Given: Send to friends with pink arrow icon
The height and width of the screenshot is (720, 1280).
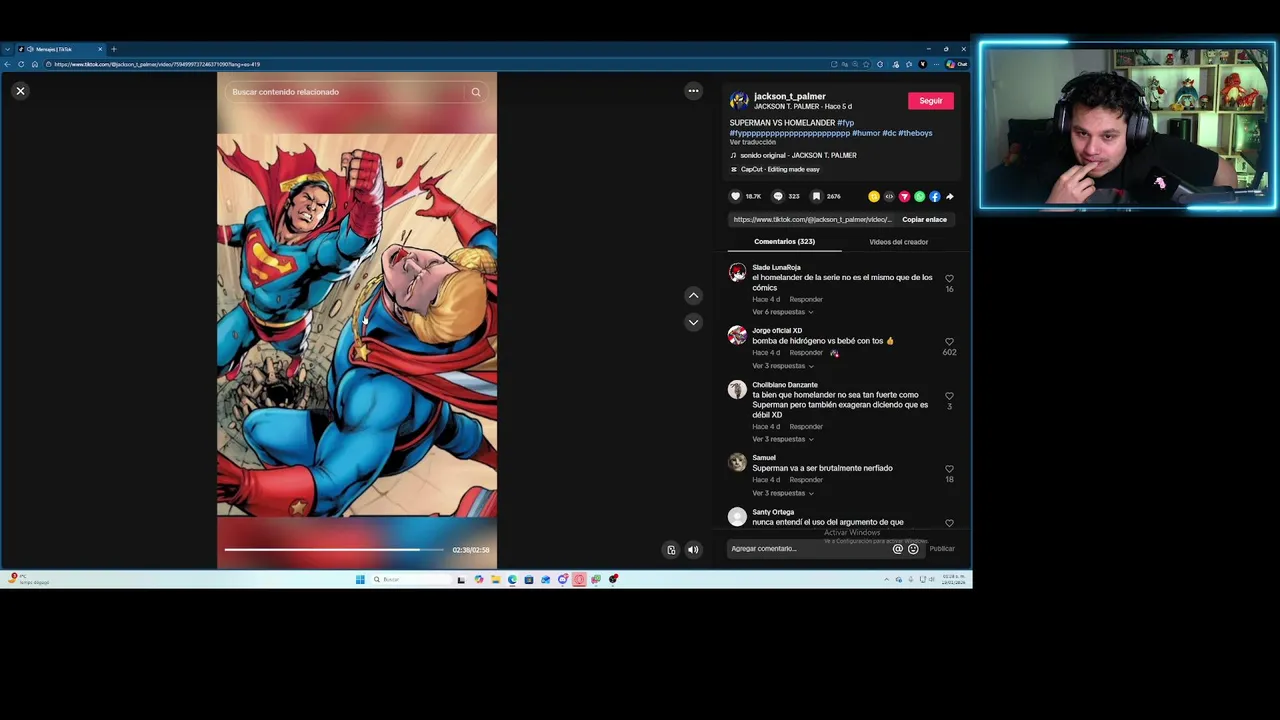Looking at the screenshot, I should pos(904,196).
